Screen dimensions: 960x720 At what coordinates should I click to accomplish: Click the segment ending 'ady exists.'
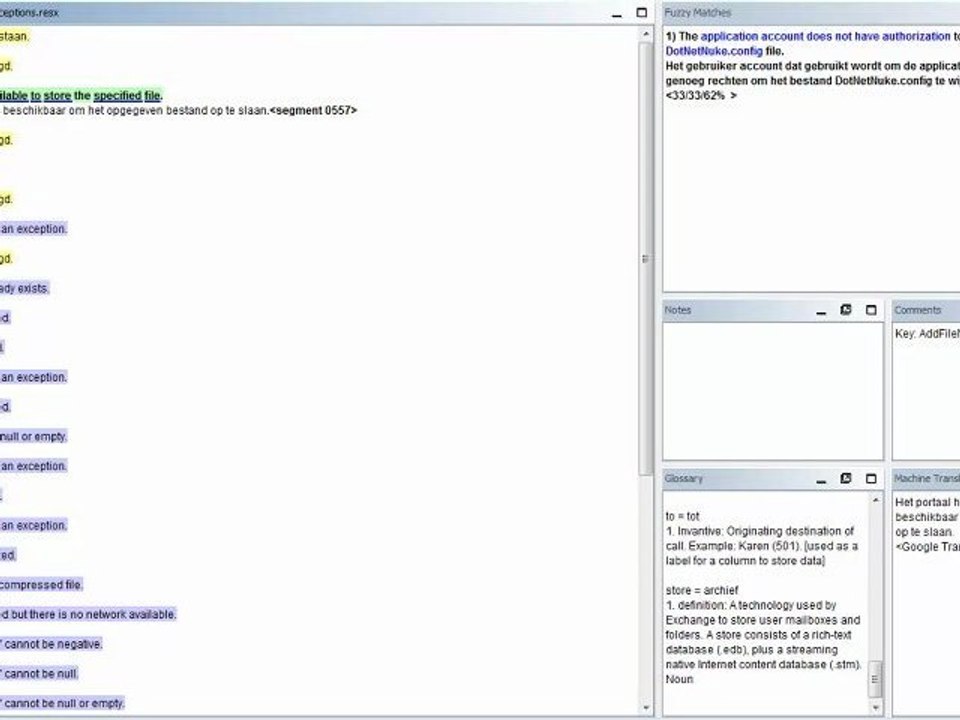tap(24, 288)
